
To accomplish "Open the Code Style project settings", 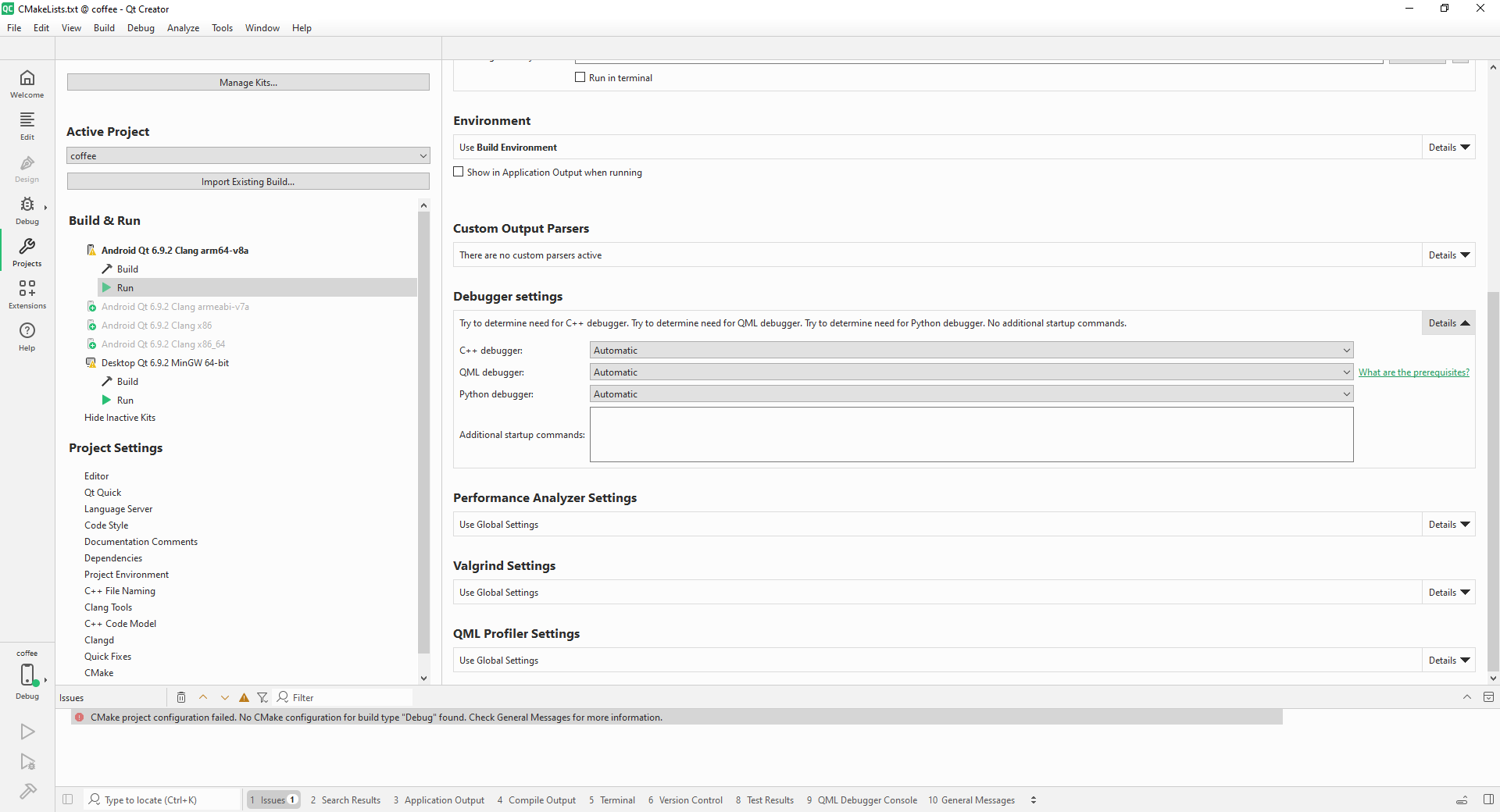I will point(106,525).
